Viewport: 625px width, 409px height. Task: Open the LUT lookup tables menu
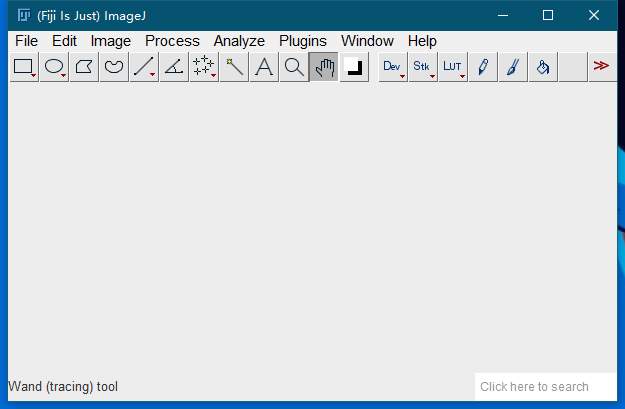tap(453, 67)
